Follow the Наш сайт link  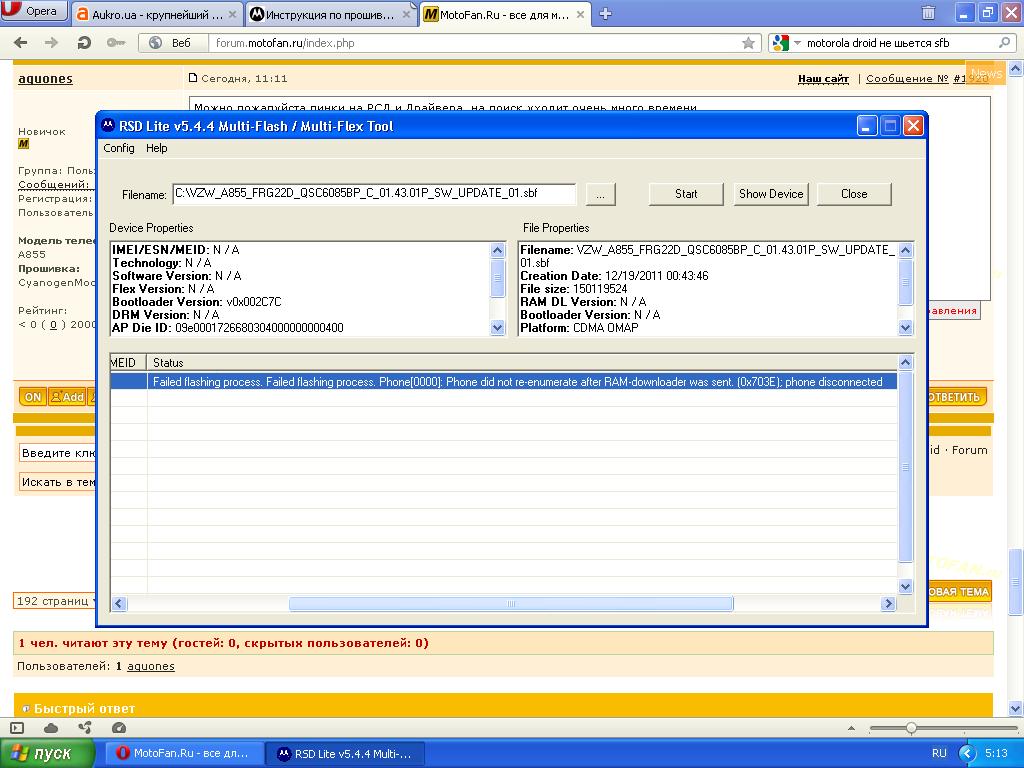(x=823, y=78)
